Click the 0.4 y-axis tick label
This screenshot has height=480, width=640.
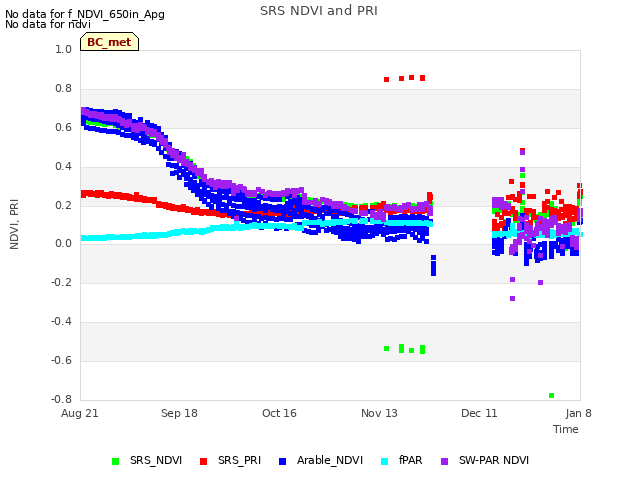click(64, 166)
